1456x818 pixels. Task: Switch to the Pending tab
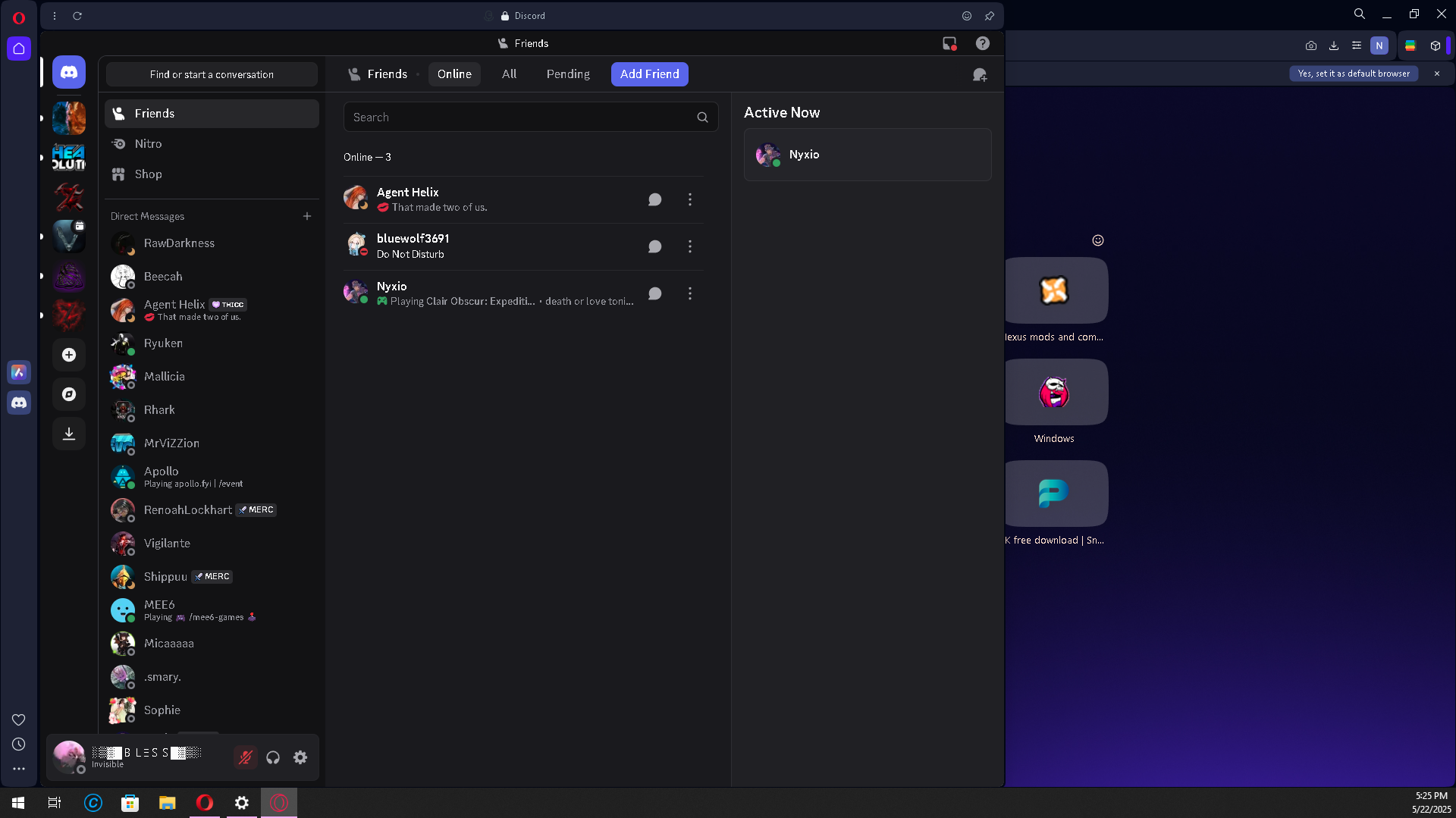click(x=568, y=74)
